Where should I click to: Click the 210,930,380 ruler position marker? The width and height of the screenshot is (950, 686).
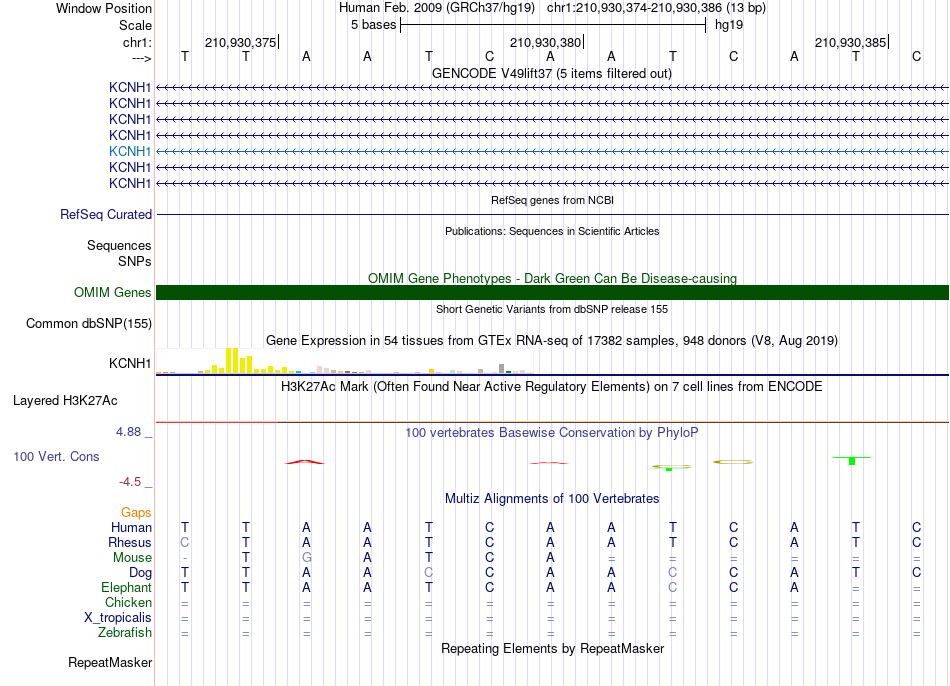(546, 42)
